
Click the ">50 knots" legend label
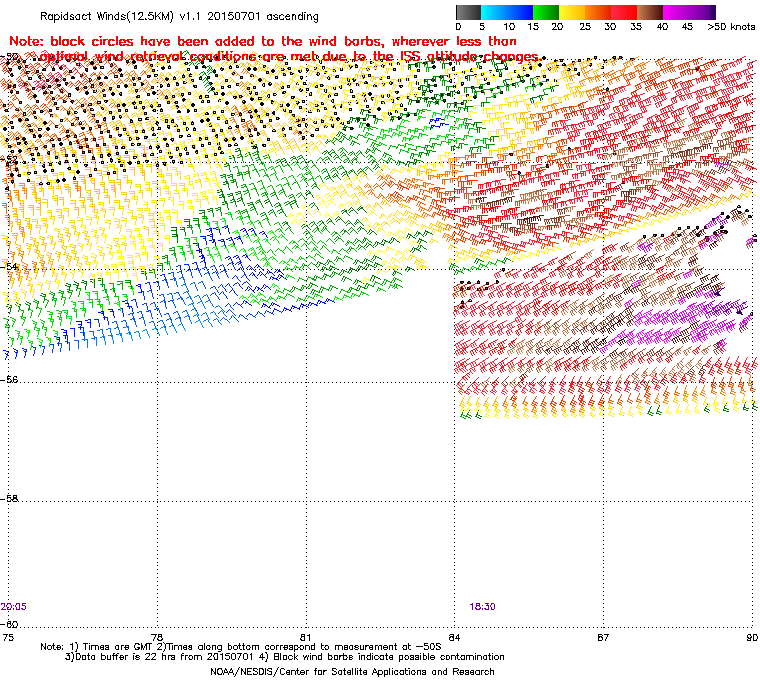(x=731, y=27)
